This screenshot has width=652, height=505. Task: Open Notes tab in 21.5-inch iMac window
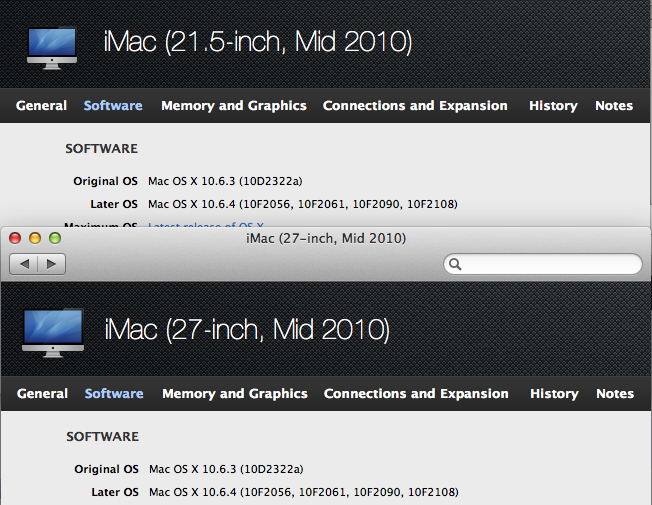click(x=614, y=106)
